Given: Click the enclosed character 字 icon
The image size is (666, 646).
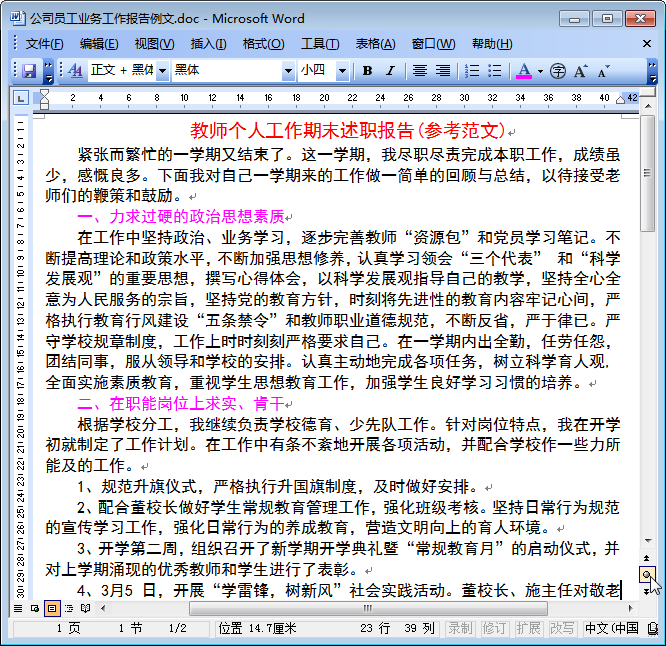Looking at the screenshot, I should click(558, 71).
